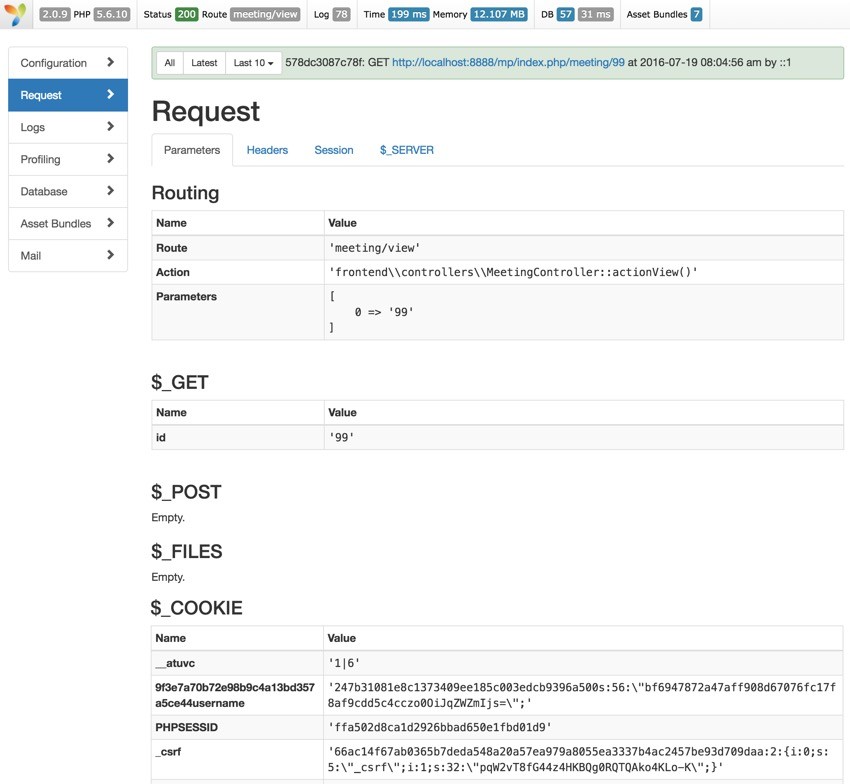This screenshot has height=784, width=850.
Task: Open the Database panel in sidebar
Action: pos(68,191)
